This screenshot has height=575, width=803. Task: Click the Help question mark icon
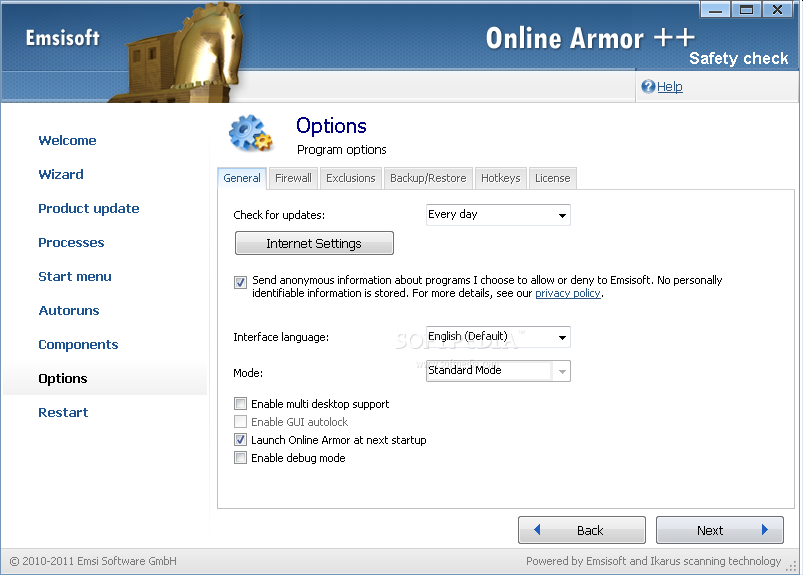pos(648,87)
